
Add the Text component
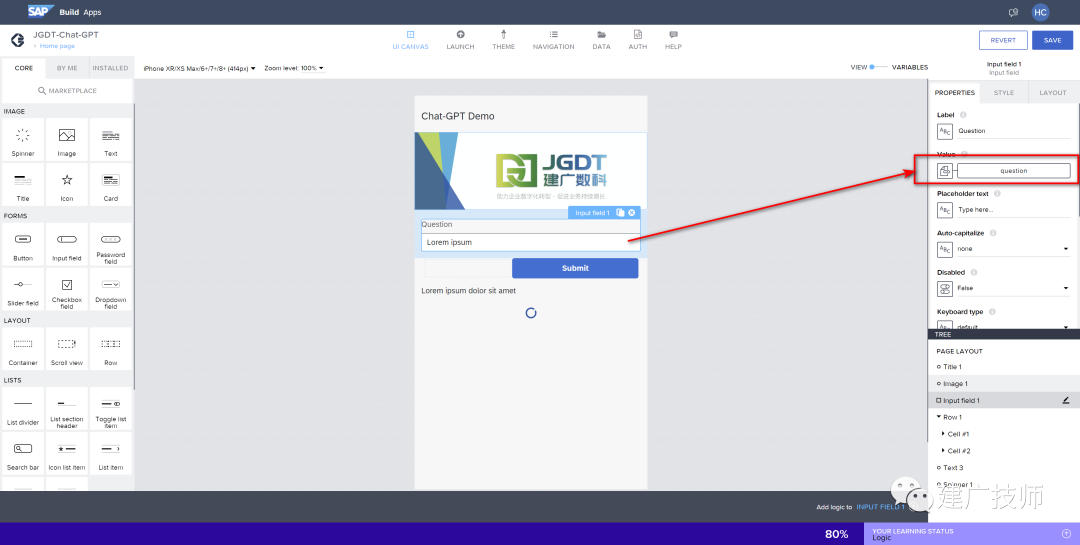111,139
